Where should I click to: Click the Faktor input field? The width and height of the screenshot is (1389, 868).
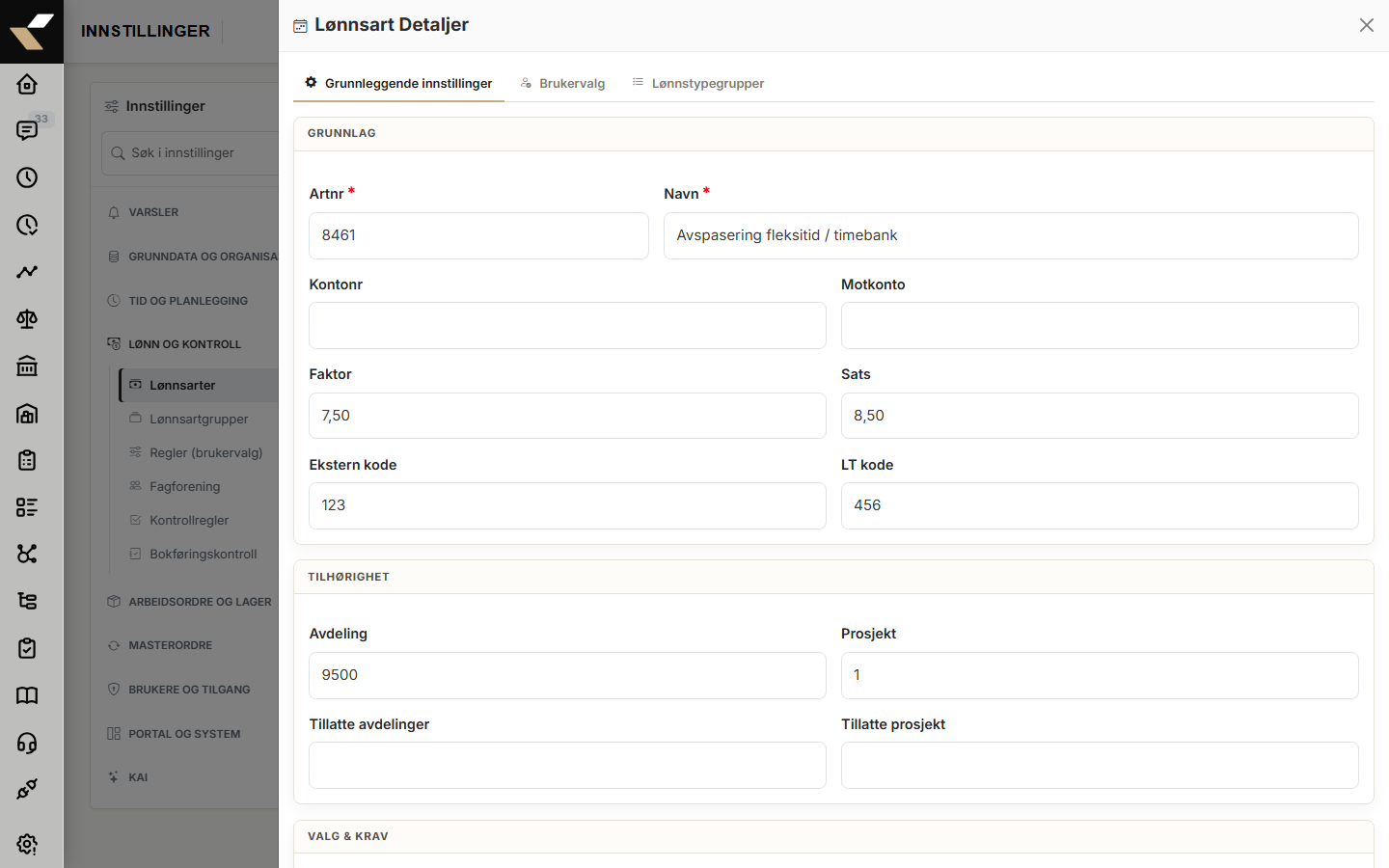tap(567, 416)
